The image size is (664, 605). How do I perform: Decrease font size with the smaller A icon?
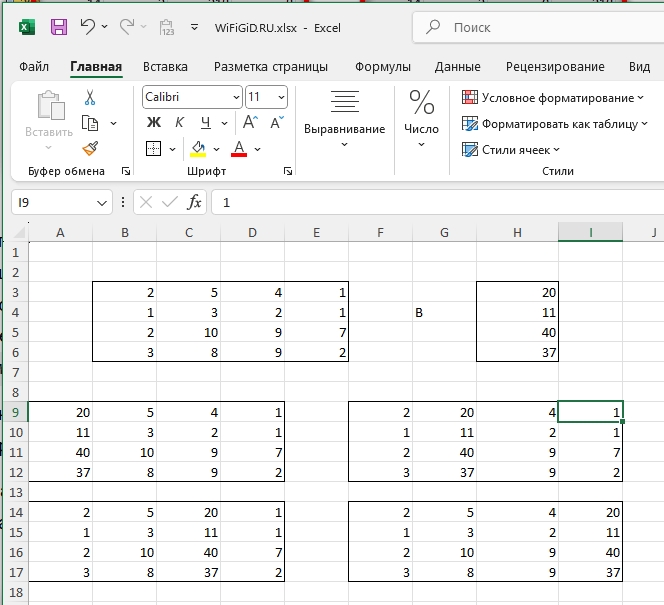click(277, 122)
